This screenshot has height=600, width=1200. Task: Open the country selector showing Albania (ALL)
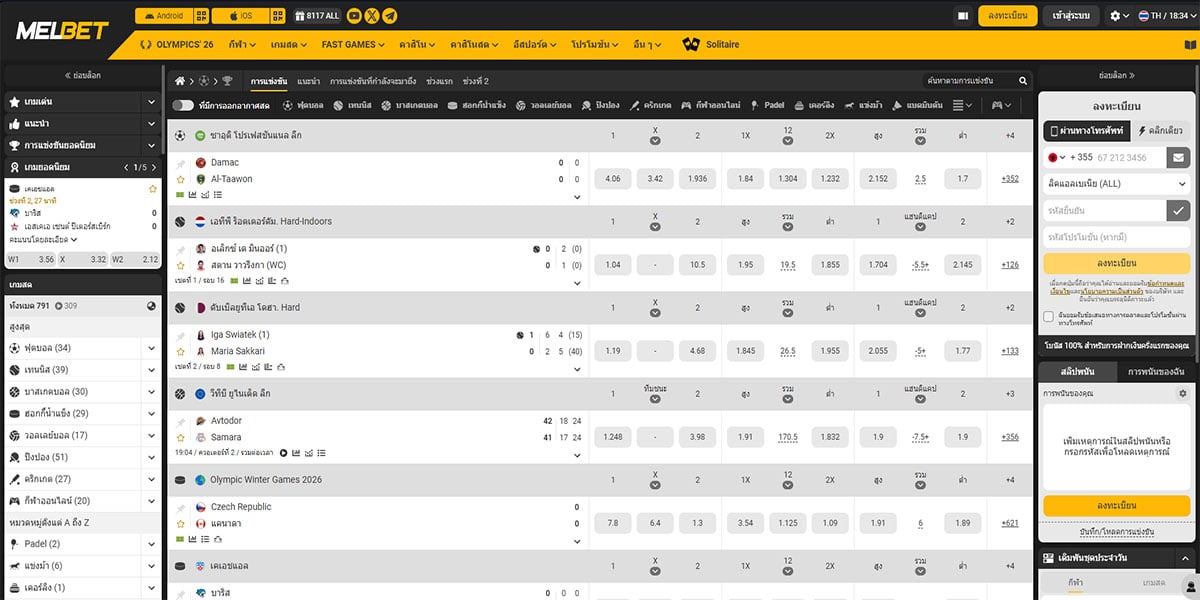[1116, 183]
